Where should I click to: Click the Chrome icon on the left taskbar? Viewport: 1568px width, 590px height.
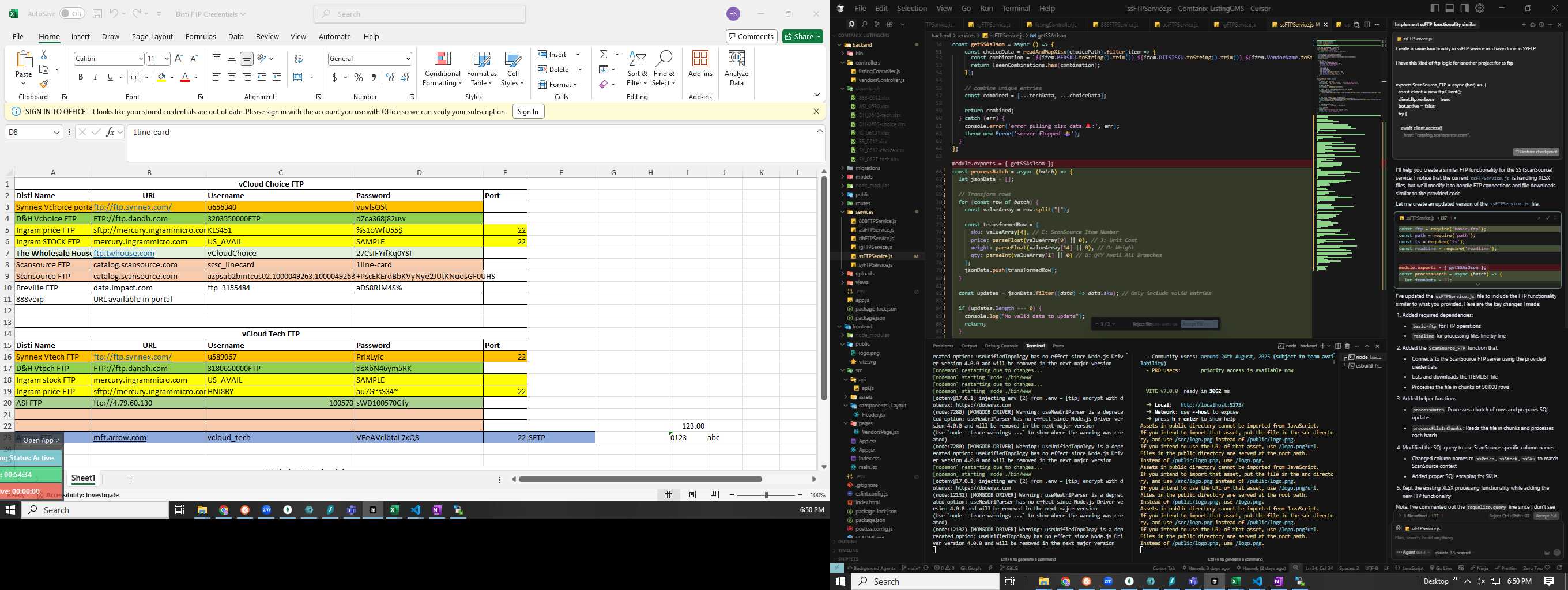pos(224,510)
